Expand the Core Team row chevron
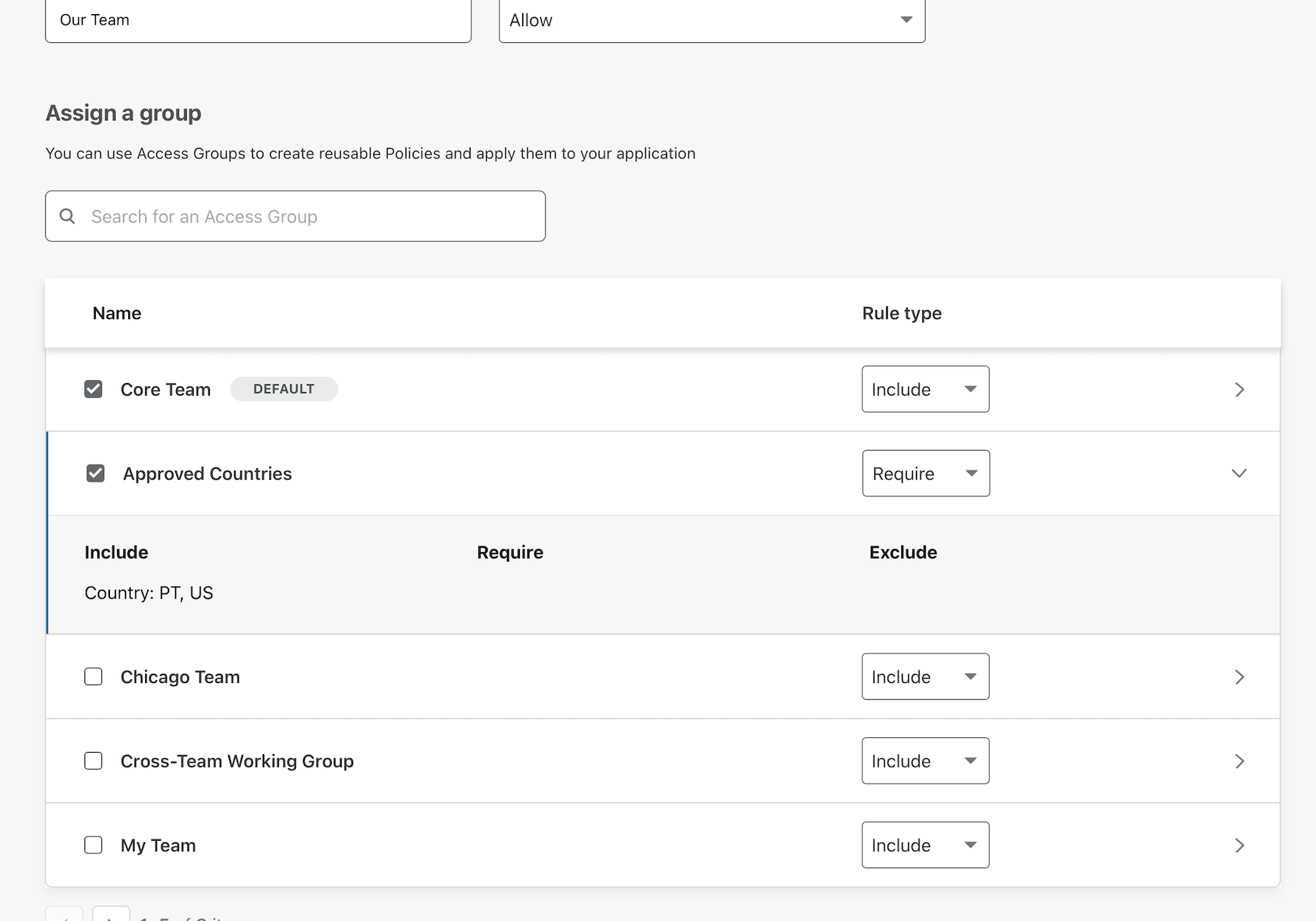 1239,389
